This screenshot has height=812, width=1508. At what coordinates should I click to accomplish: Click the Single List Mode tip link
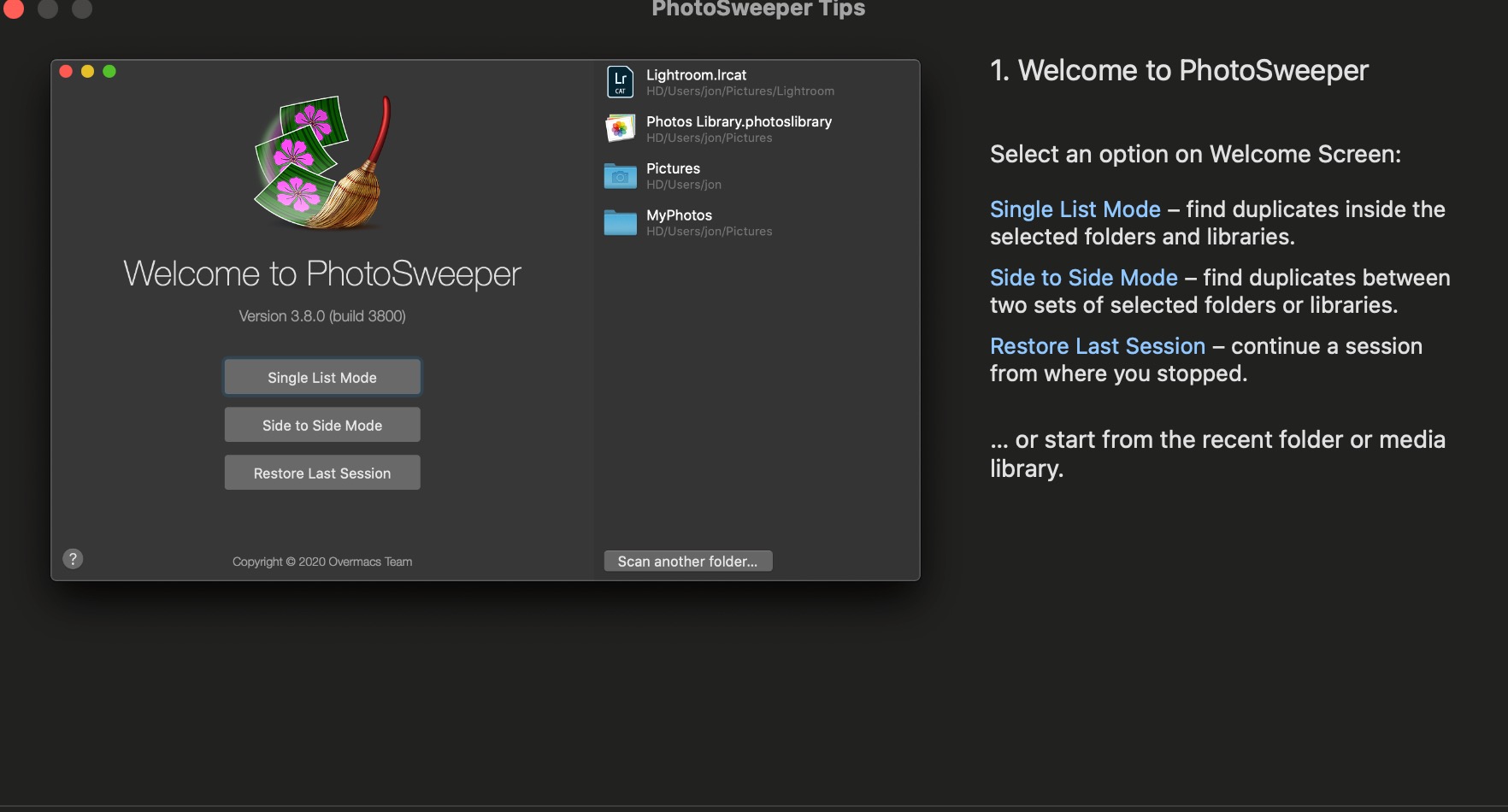[1075, 209]
